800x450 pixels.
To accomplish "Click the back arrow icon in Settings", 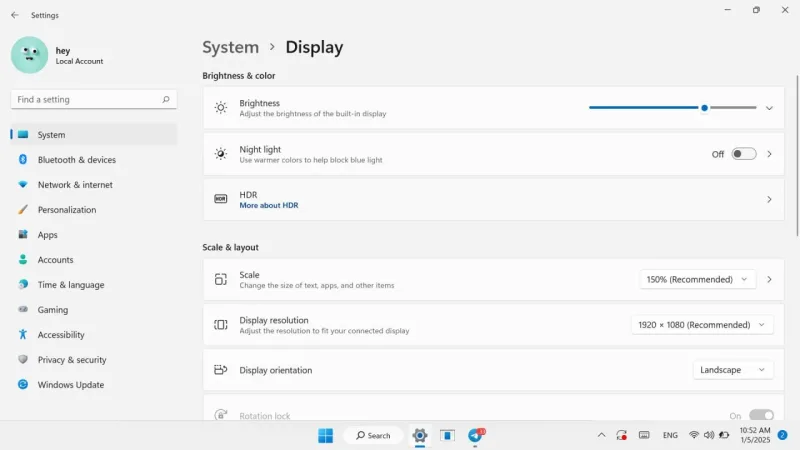I will point(15,15).
